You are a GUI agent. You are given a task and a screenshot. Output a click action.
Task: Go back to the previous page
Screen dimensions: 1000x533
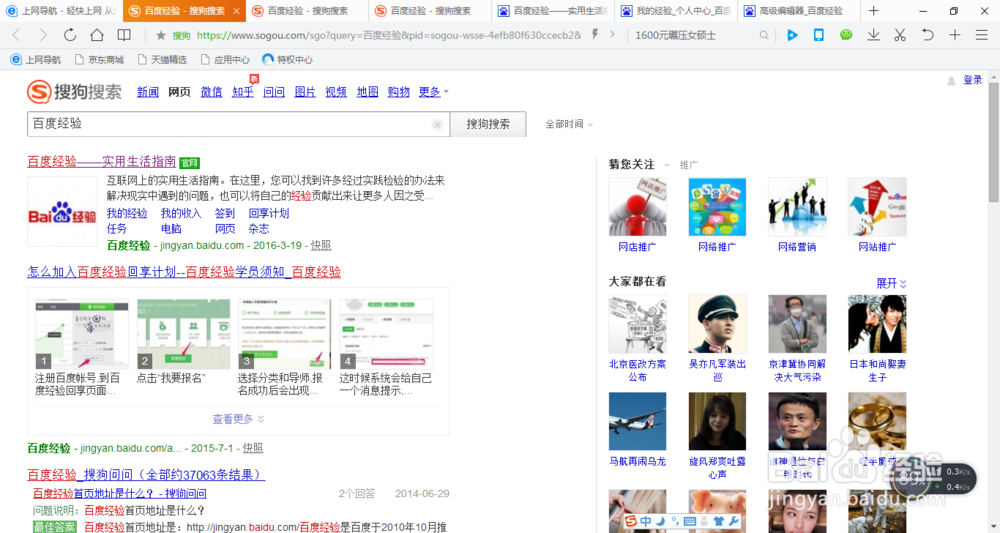pyautogui.click(x=17, y=35)
